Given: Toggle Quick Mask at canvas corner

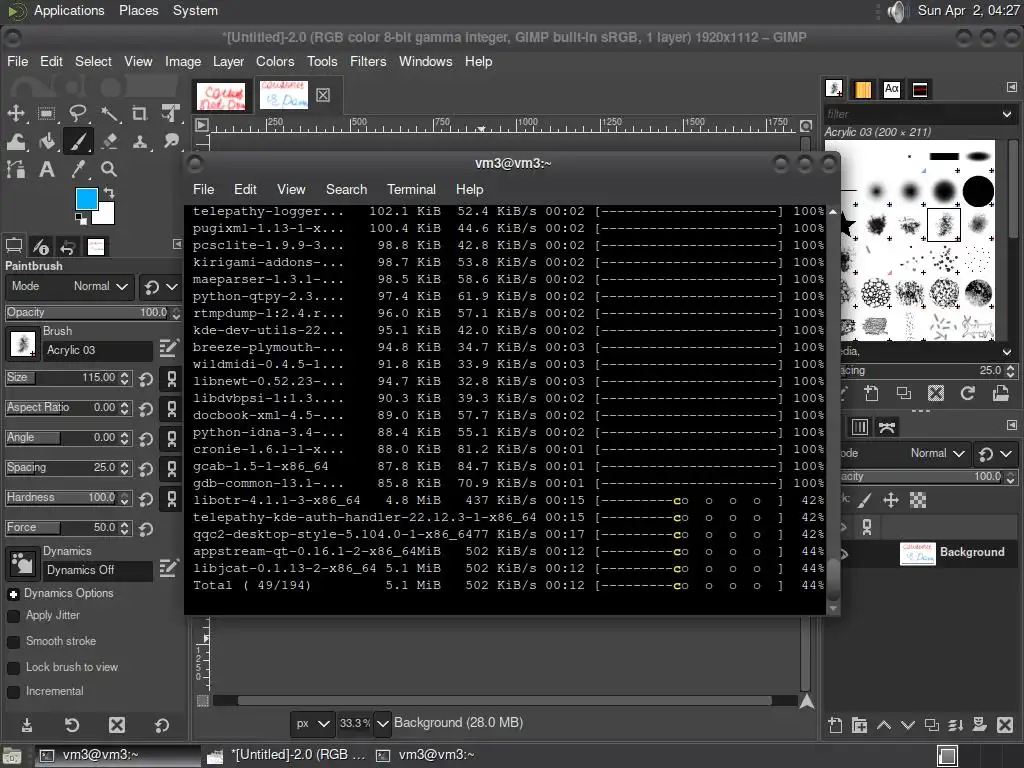Looking at the screenshot, I should coord(203,701).
